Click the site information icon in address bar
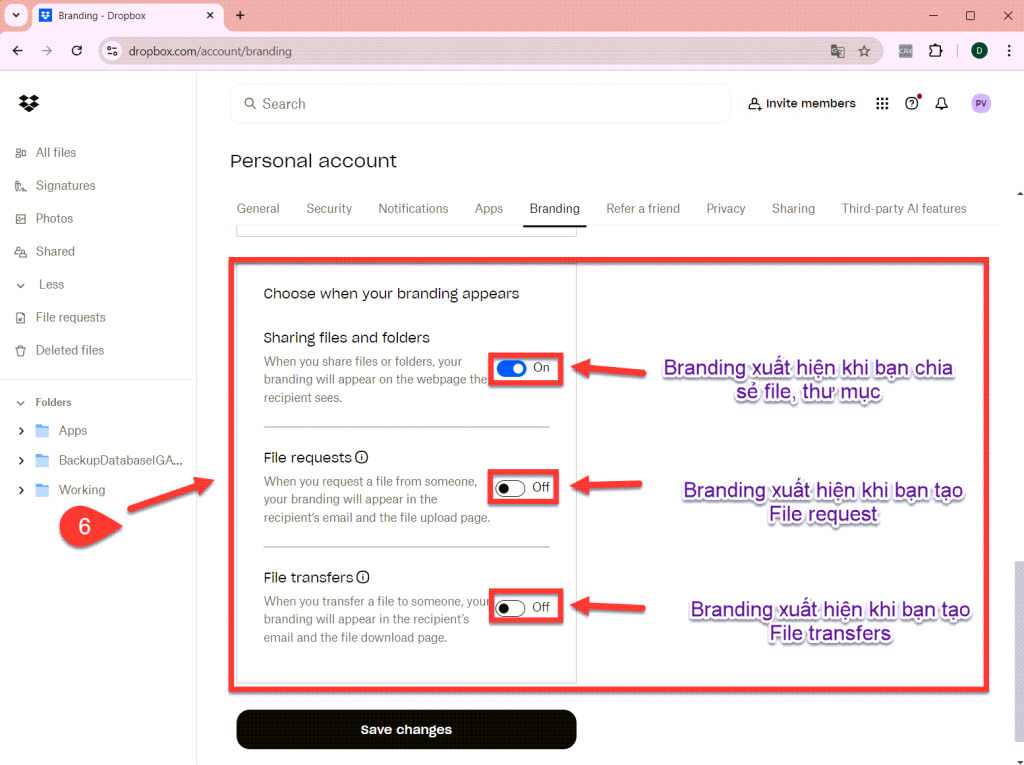This screenshot has height=765, width=1024. [112, 51]
